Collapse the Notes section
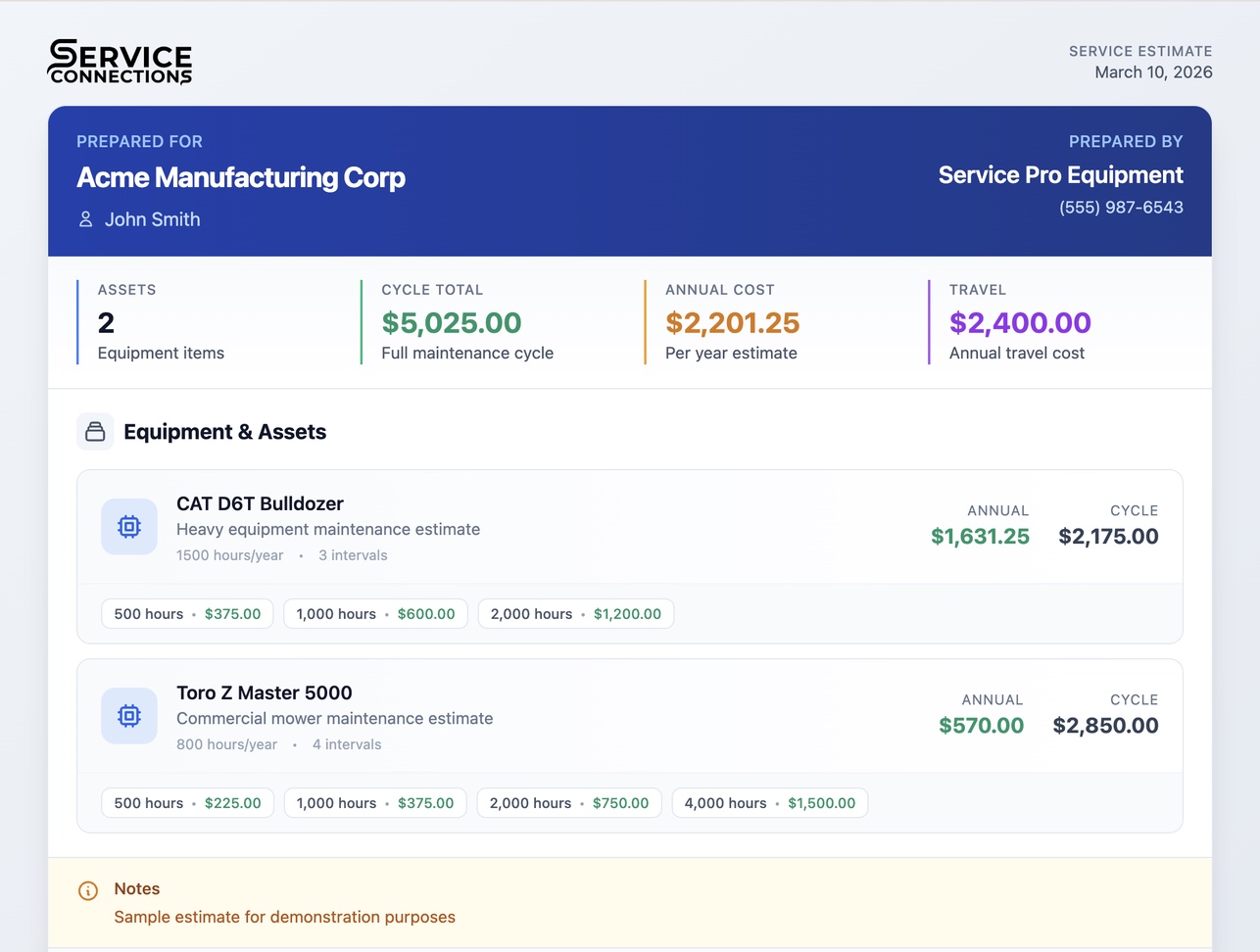Screen dimensions: 1260x952 pyautogui.click(x=137, y=888)
